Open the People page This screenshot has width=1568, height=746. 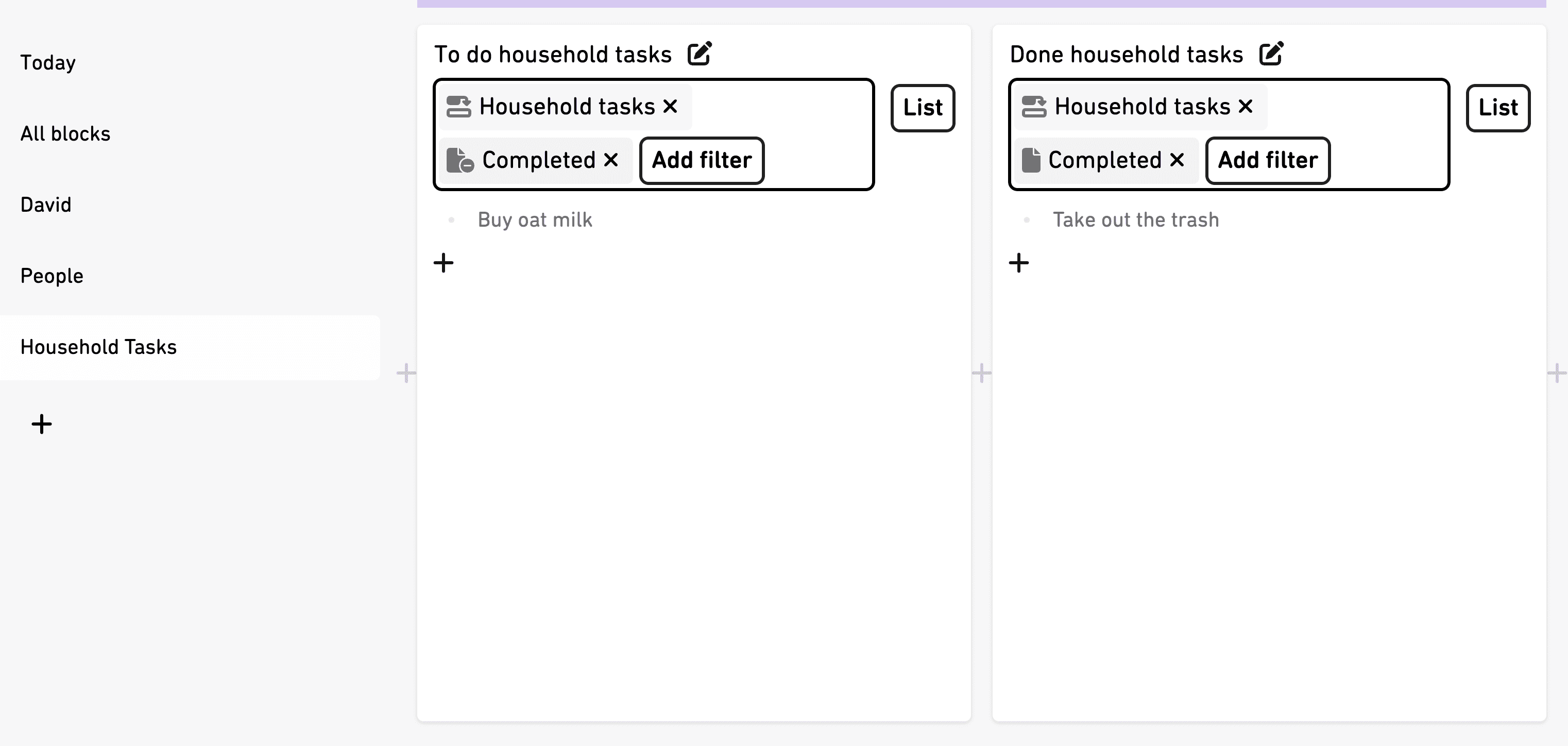[x=52, y=276]
